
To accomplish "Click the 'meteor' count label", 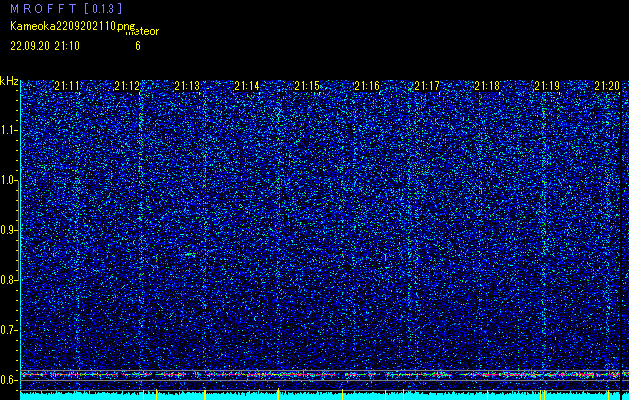I will pyautogui.click(x=142, y=32).
